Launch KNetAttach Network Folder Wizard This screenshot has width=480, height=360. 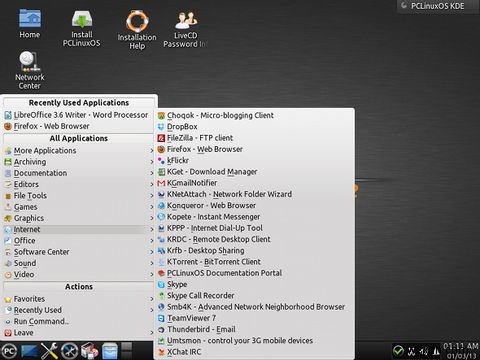tap(255, 194)
